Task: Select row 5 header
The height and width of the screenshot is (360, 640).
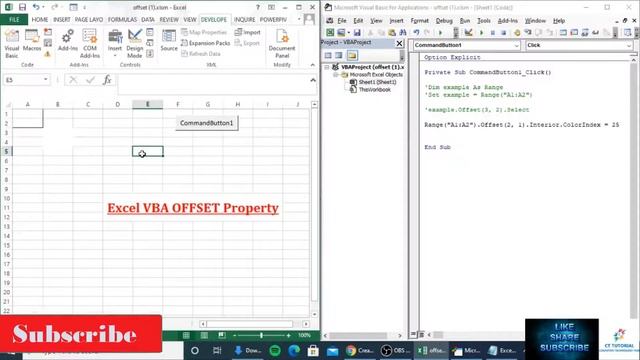Action: (6, 151)
